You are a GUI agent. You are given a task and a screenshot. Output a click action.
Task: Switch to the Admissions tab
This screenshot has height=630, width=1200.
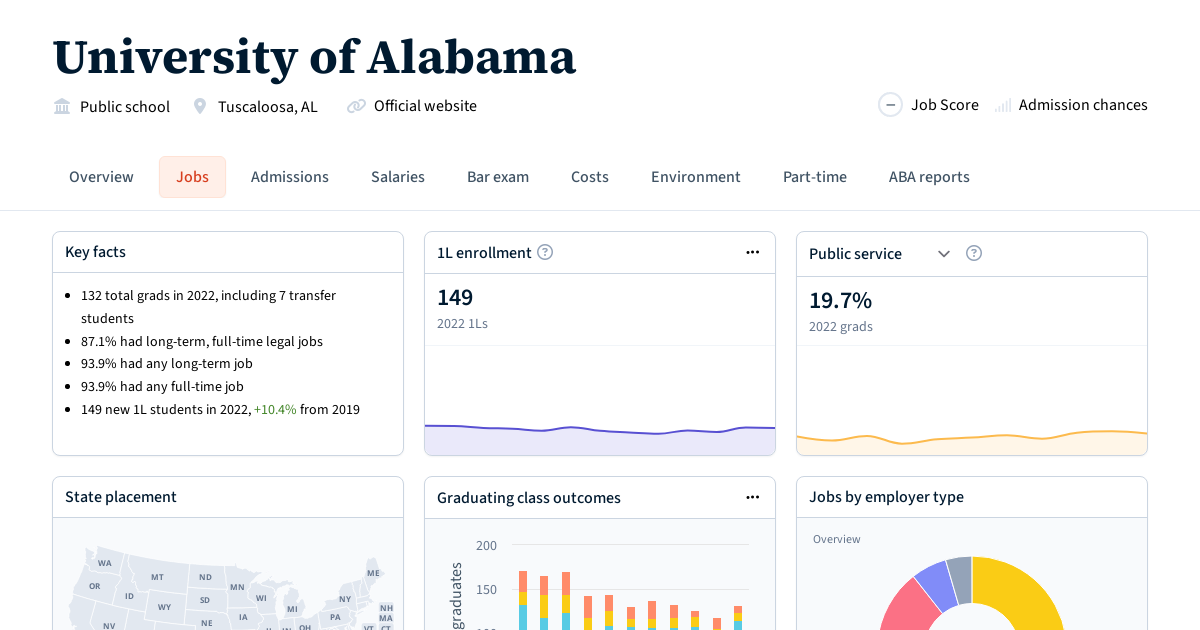point(290,177)
